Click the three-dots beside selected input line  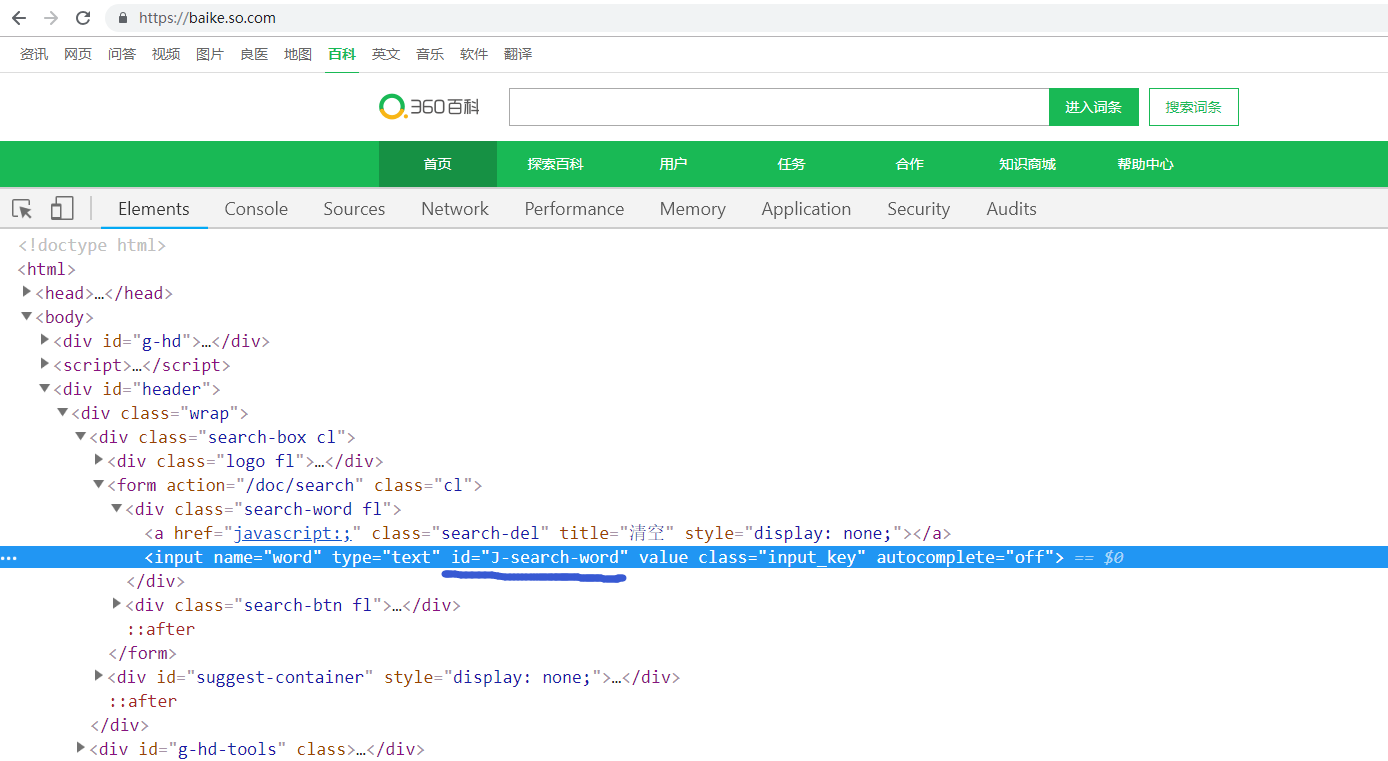(x=9, y=557)
